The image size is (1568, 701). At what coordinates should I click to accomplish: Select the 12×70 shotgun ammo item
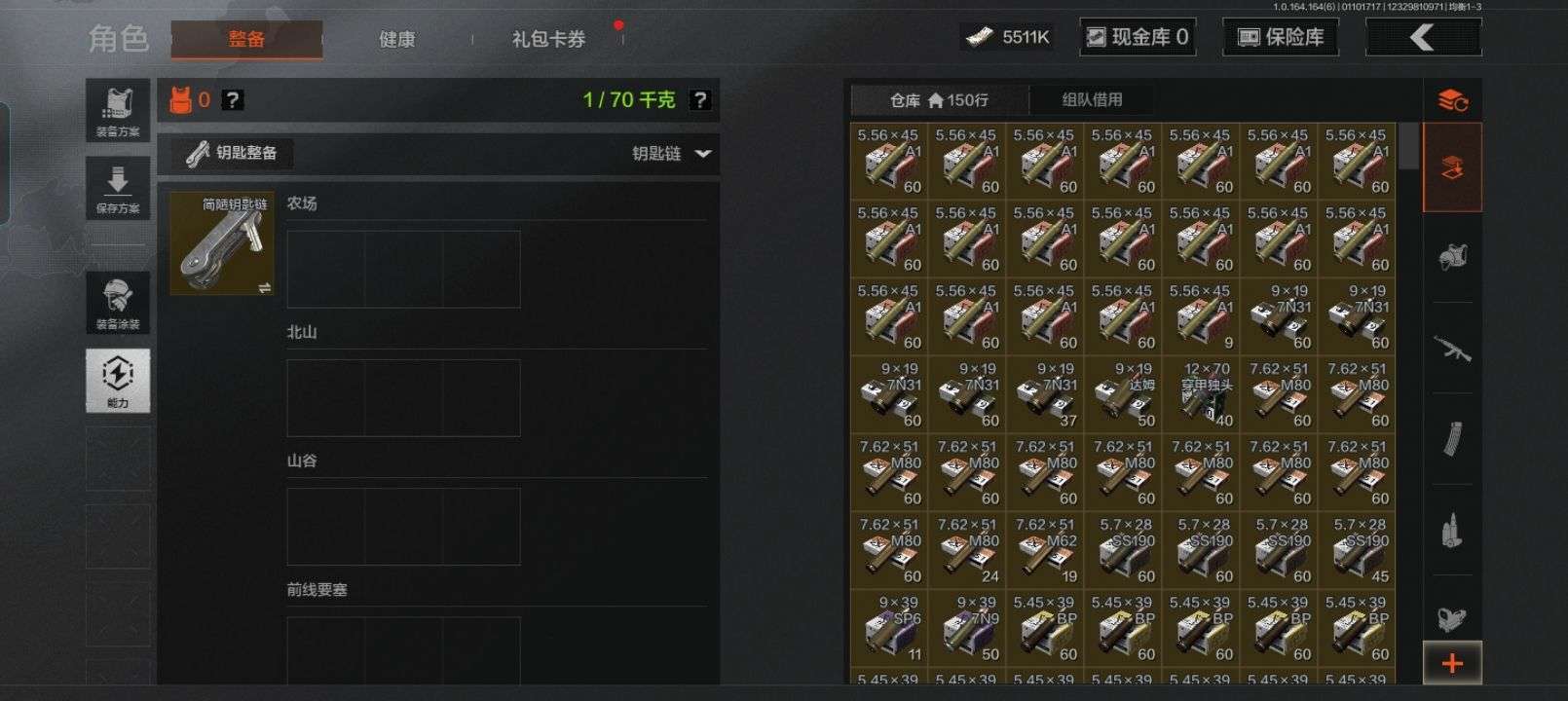point(1201,394)
